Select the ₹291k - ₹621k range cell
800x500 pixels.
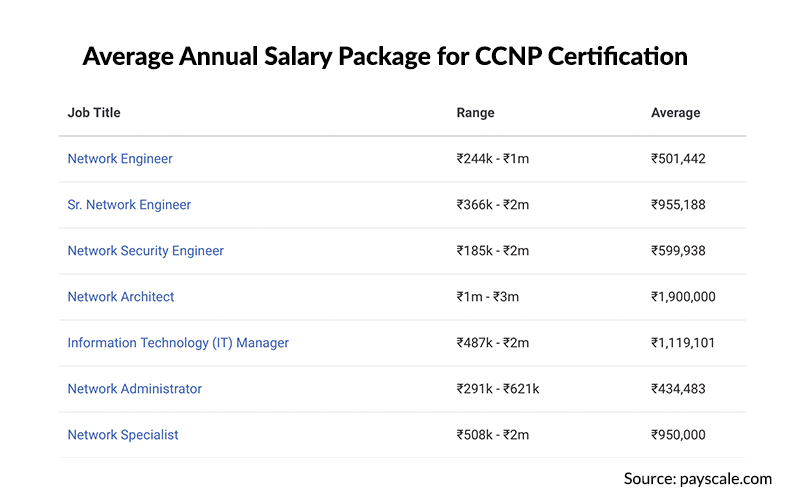[497, 389]
